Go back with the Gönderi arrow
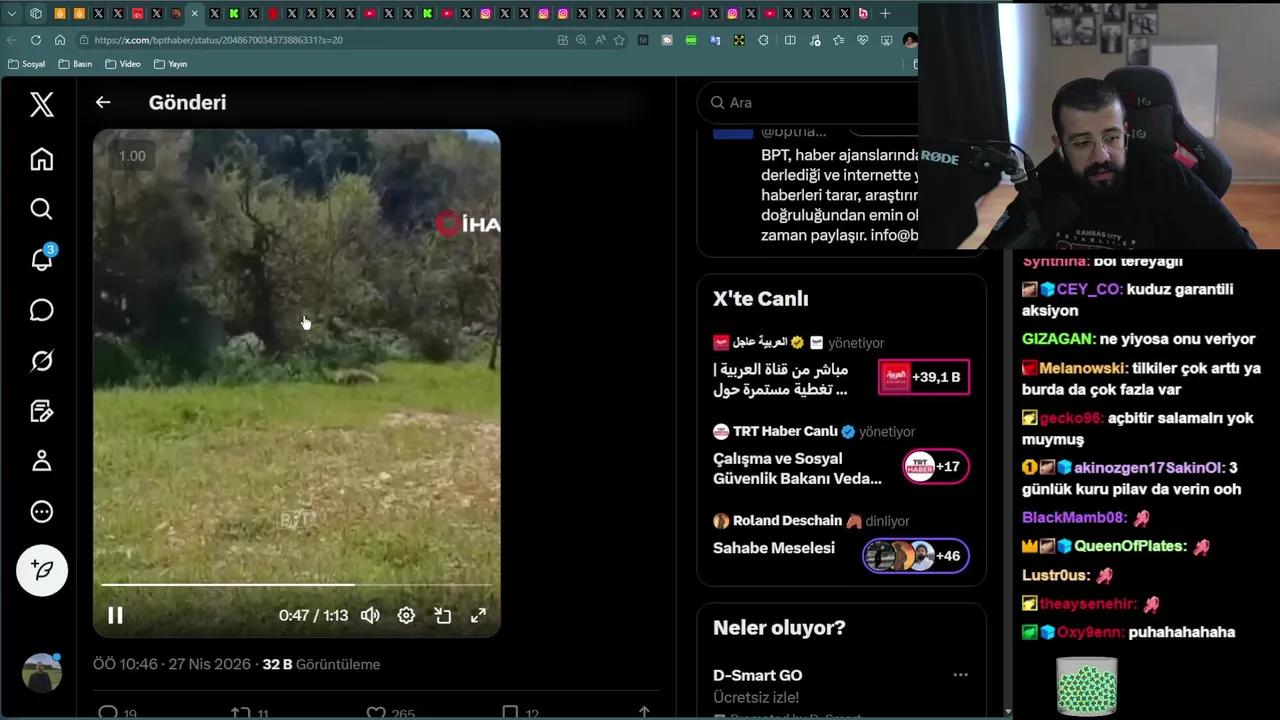Screen dimensions: 1280x720 (103, 102)
